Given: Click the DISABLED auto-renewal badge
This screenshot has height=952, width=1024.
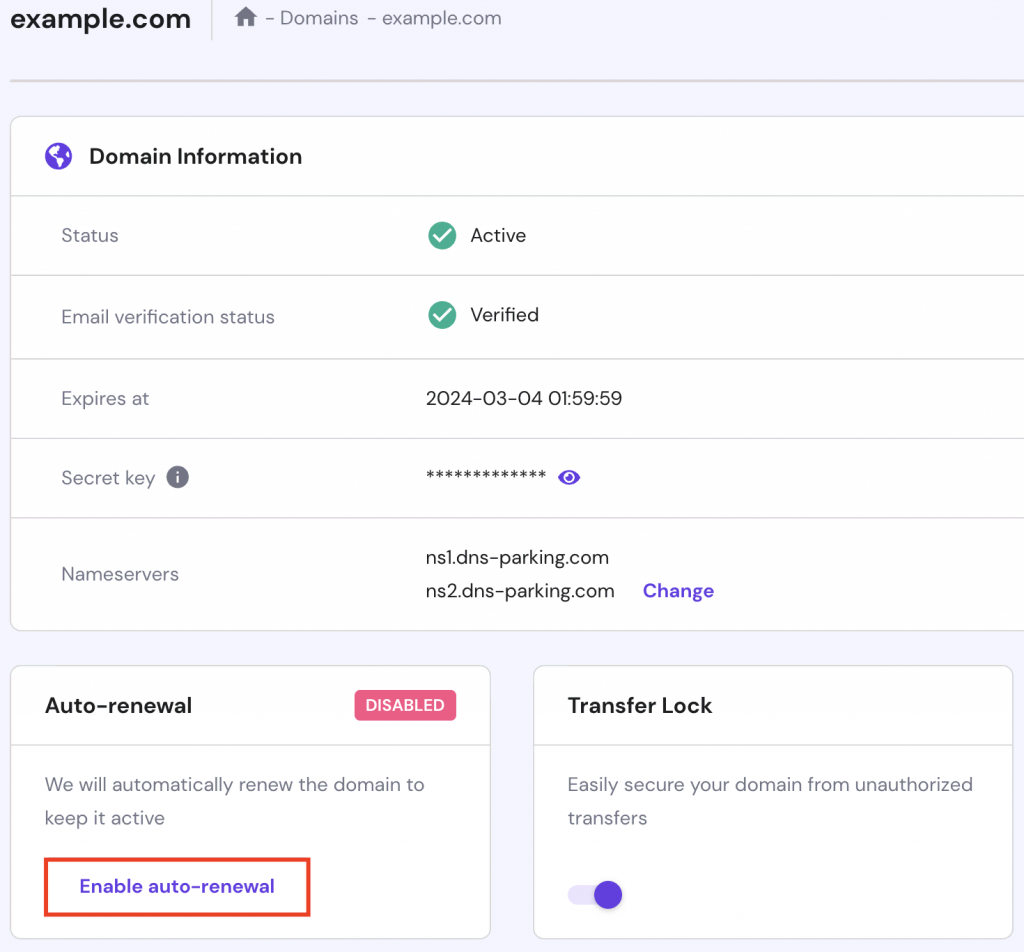Looking at the screenshot, I should pyautogui.click(x=405, y=705).
